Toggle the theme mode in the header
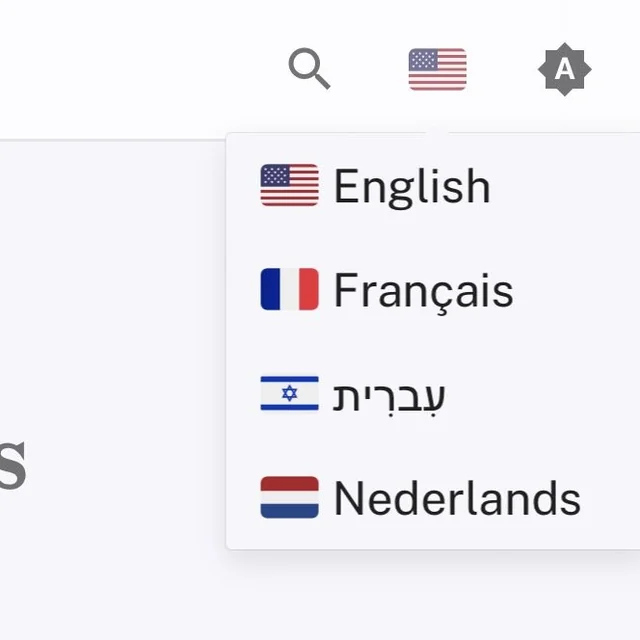 click(565, 69)
